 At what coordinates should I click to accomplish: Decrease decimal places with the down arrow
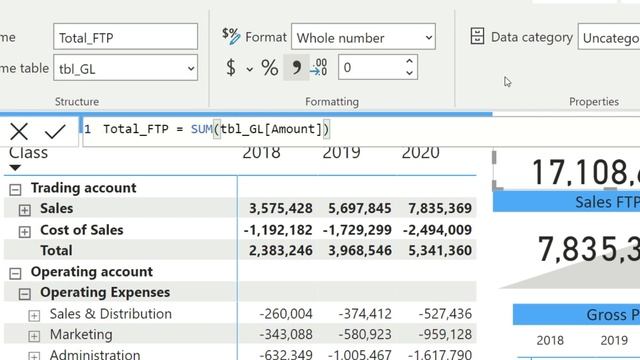(409, 73)
